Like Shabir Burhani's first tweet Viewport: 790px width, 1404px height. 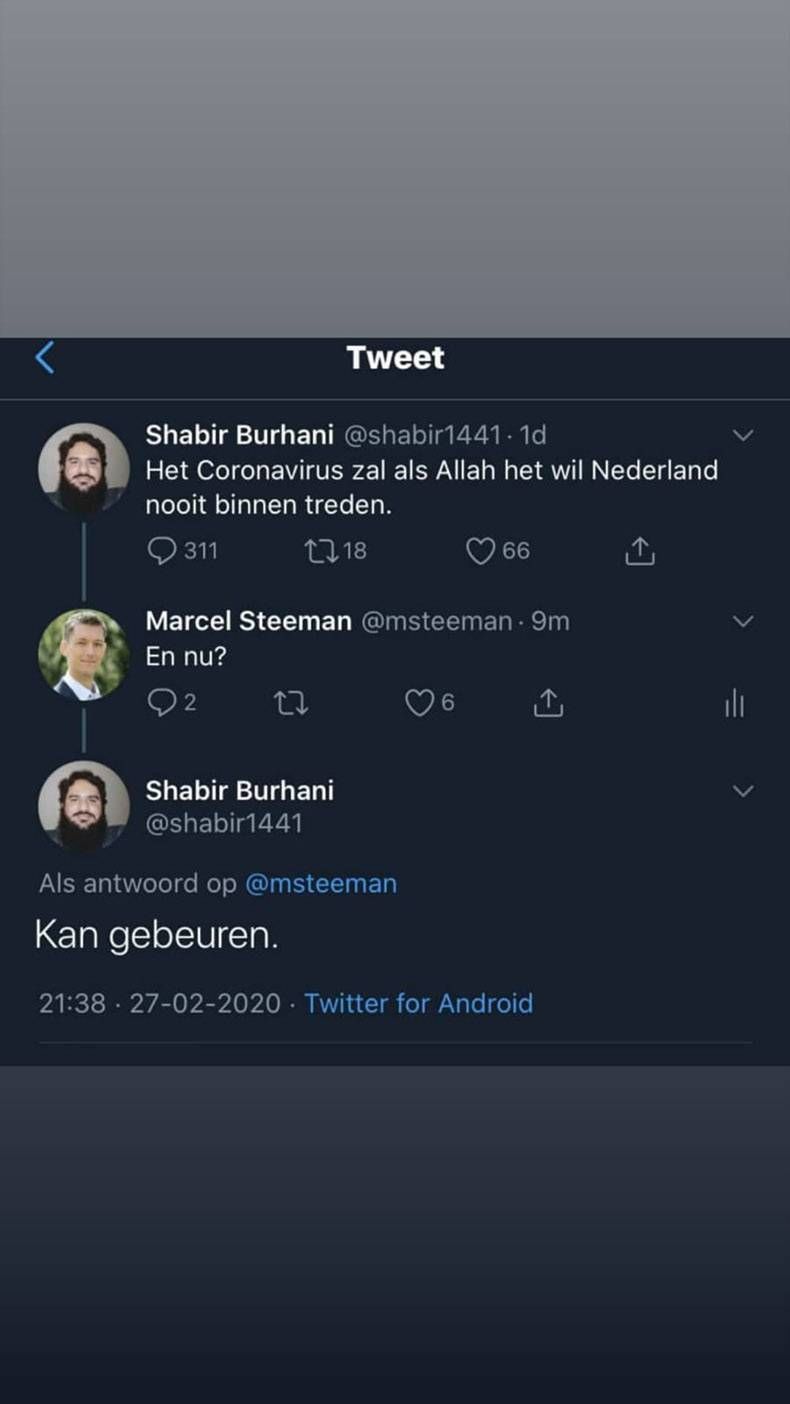click(481, 550)
